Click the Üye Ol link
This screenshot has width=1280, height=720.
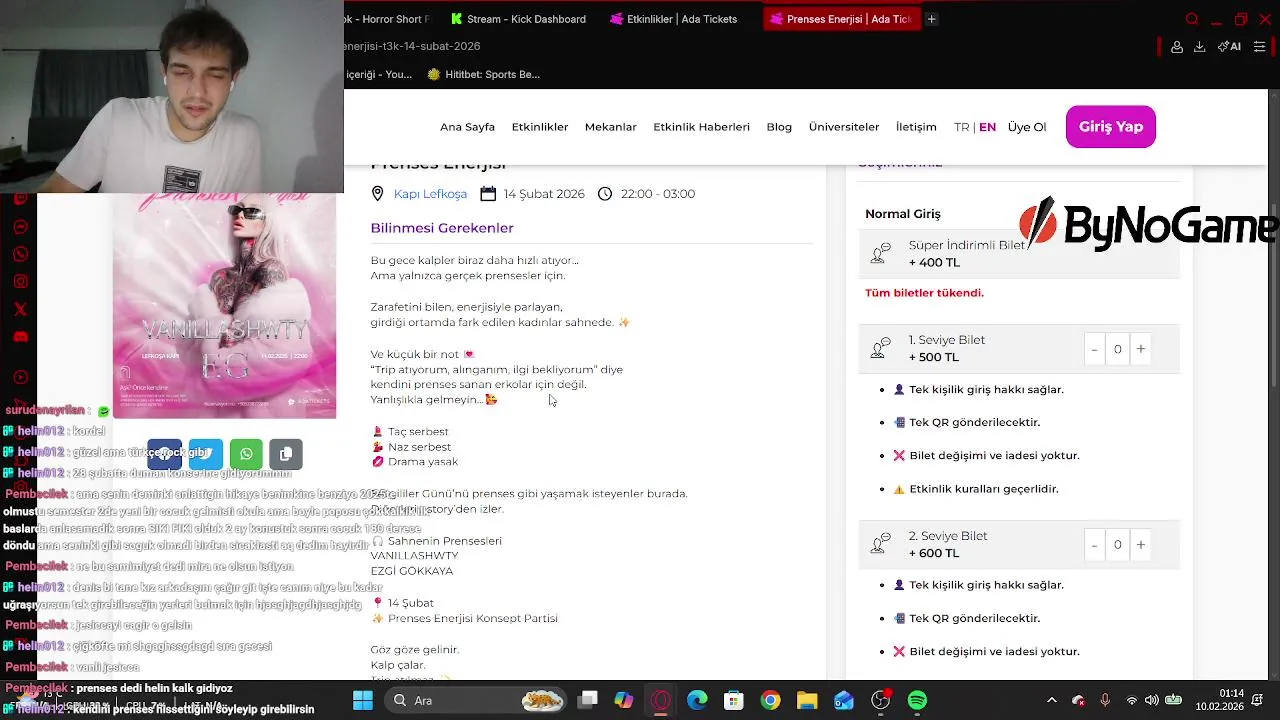(x=1027, y=127)
